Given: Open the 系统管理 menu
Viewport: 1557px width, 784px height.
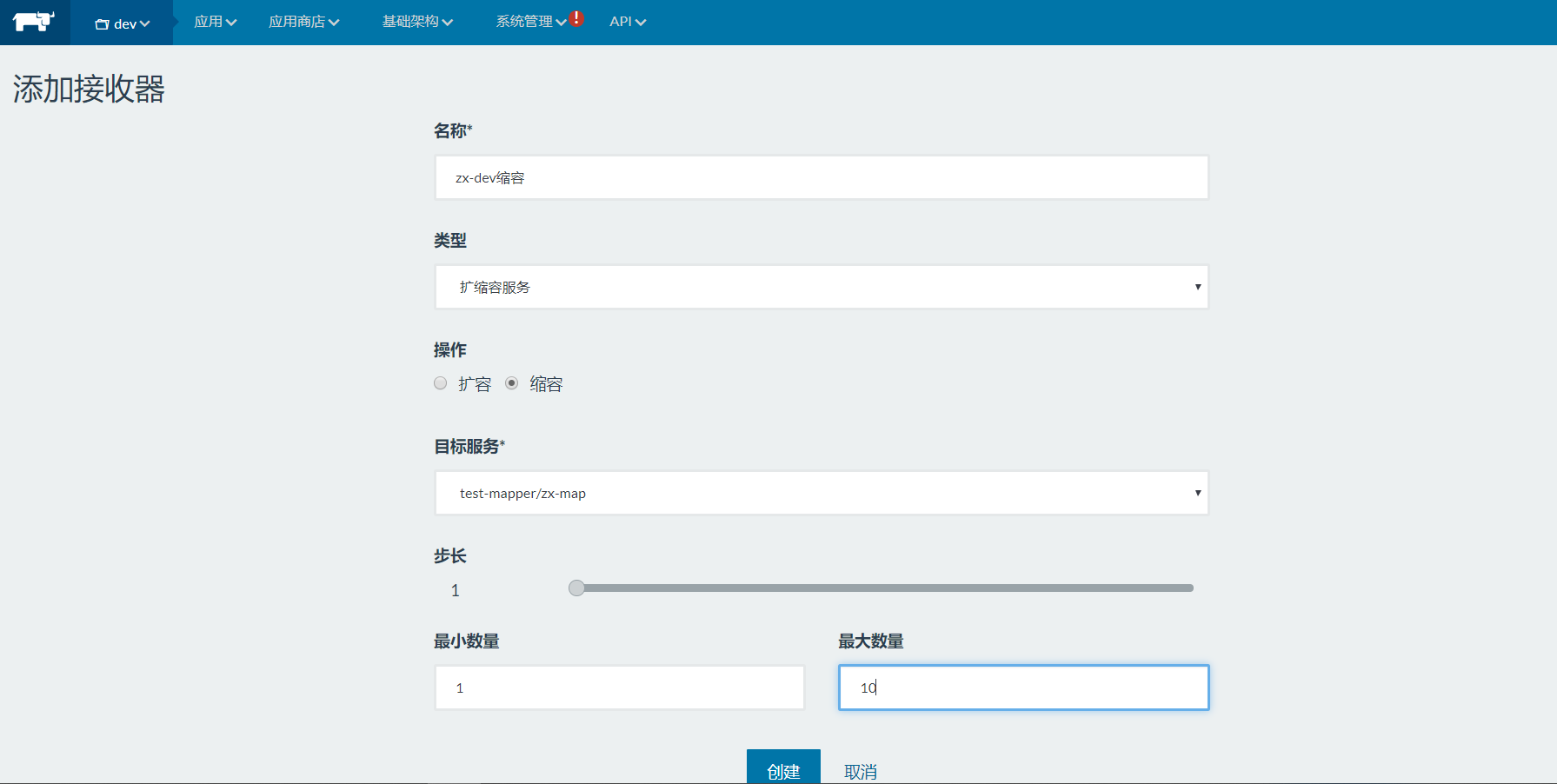Looking at the screenshot, I should (x=529, y=22).
